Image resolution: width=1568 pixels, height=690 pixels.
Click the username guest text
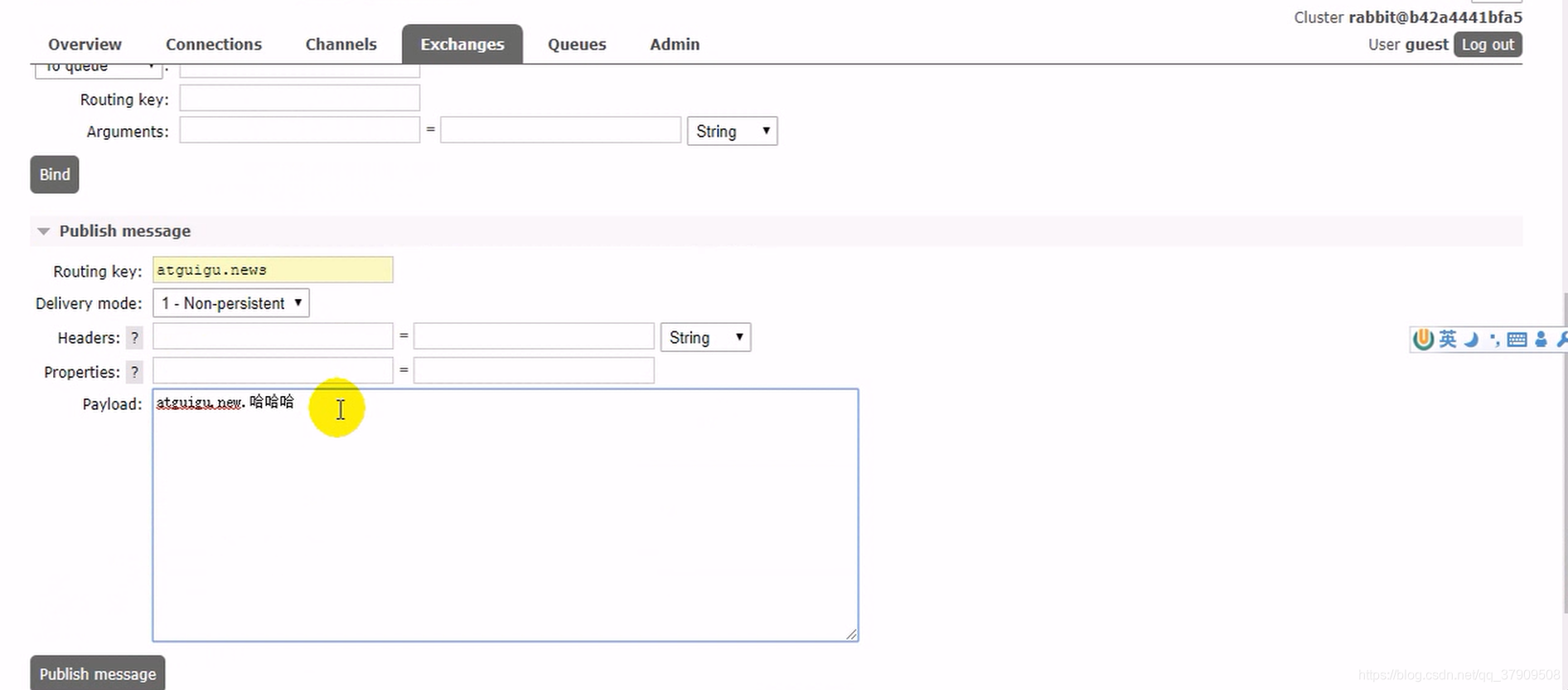click(1426, 45)
